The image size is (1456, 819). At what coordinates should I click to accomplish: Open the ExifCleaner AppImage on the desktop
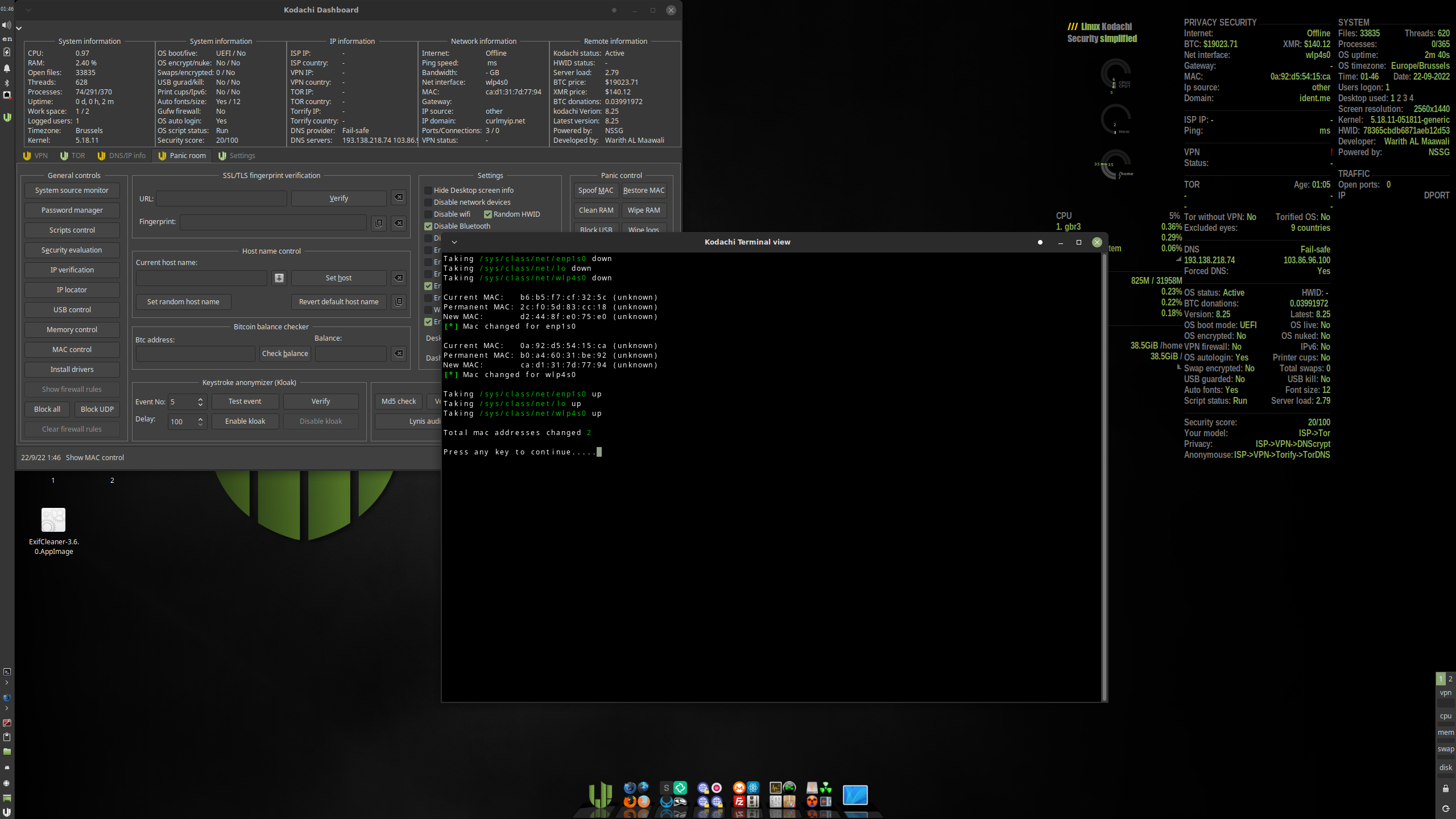click(x=53, y=531)
